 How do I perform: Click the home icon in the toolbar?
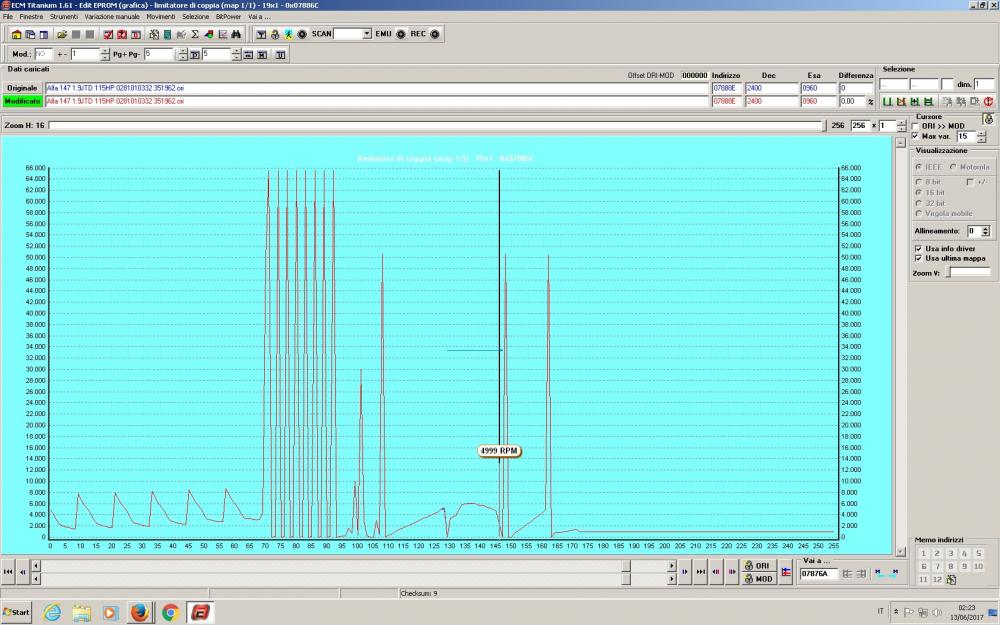[x=17, y=34]
